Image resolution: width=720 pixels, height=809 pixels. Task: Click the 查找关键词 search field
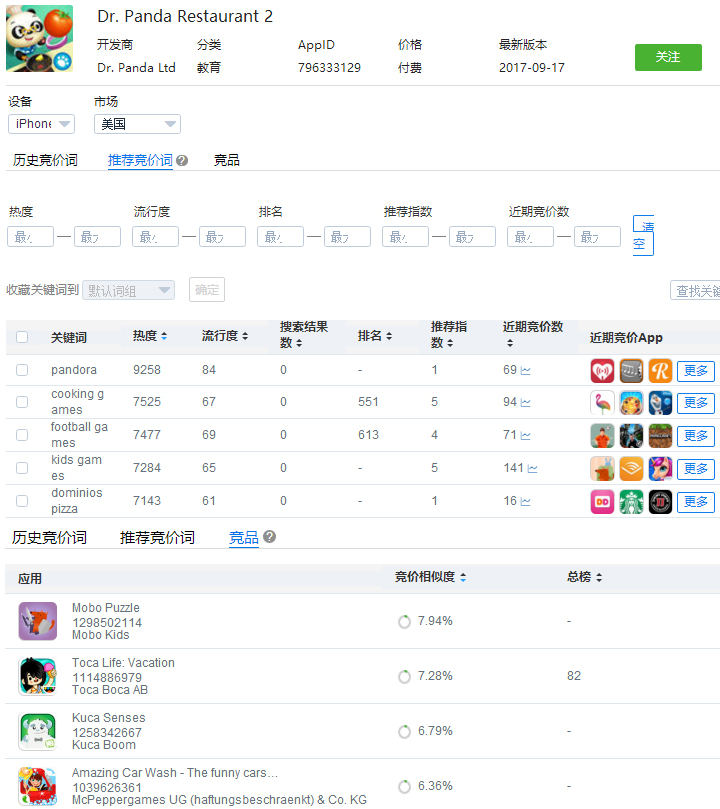pos(695,290)
